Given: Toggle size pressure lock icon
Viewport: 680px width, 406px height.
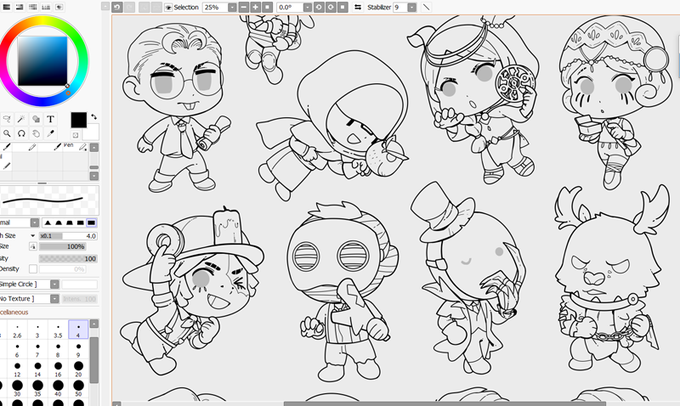Looking at the screenshot, I should [33, 247].
